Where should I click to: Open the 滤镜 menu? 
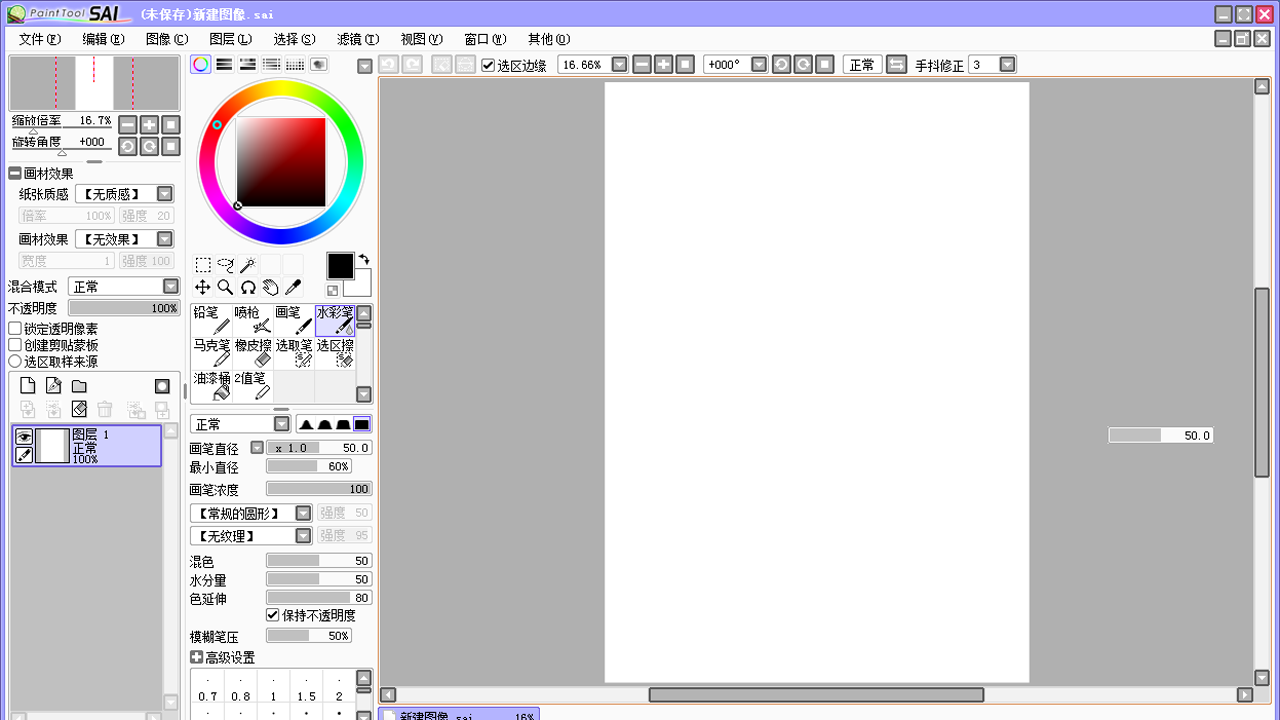click(x=357, y=39)
